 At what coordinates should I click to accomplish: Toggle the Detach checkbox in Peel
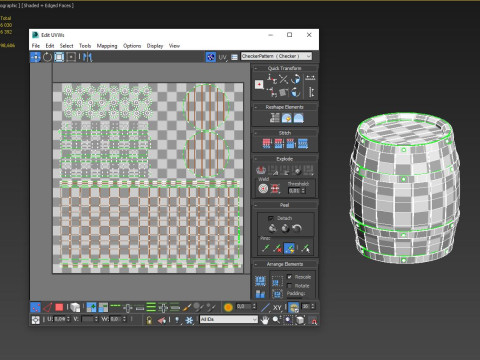coord(271,218)
